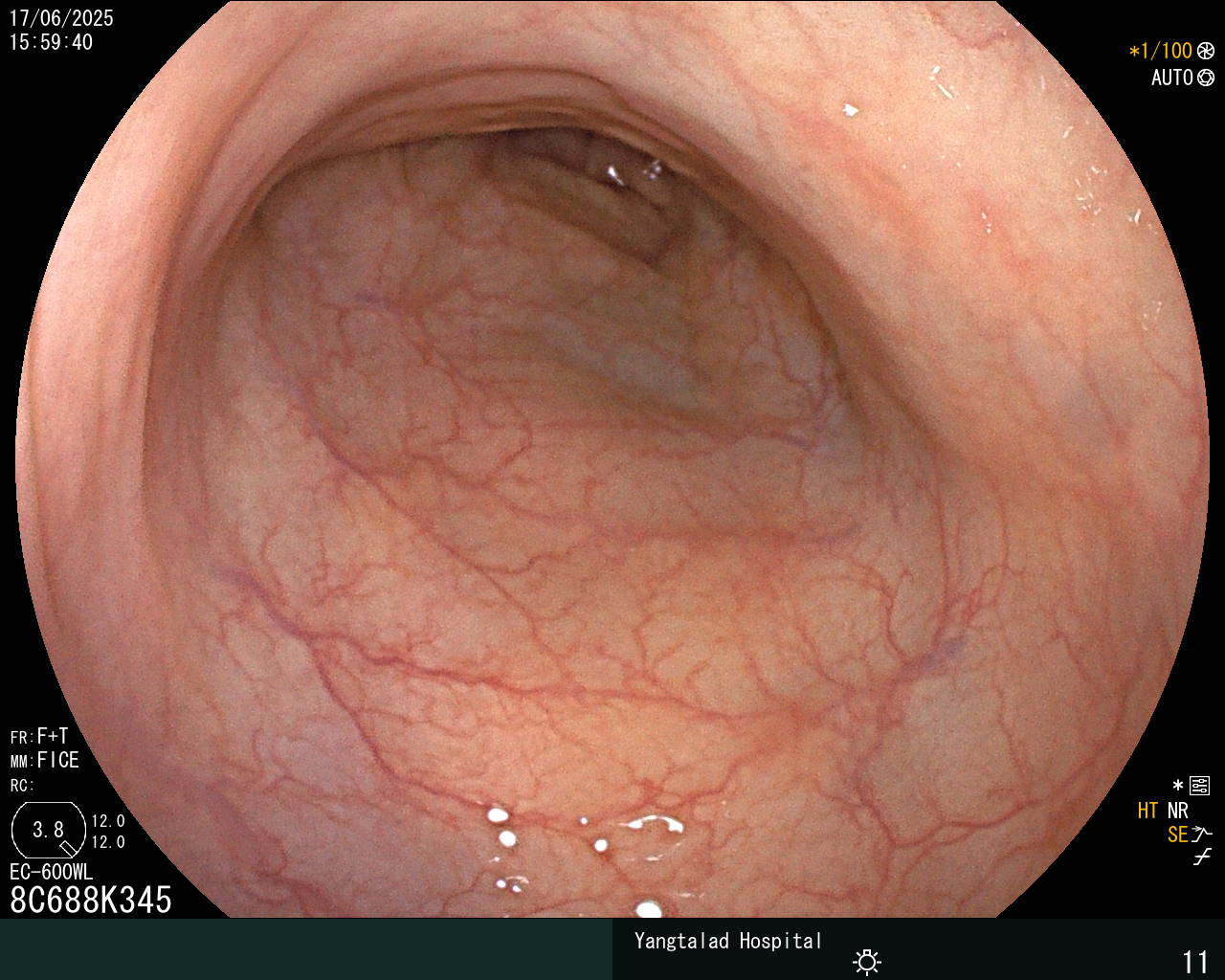Click the yellow HT indicator
This screenshot has height=980, width=1225.
coord(1147,811)
